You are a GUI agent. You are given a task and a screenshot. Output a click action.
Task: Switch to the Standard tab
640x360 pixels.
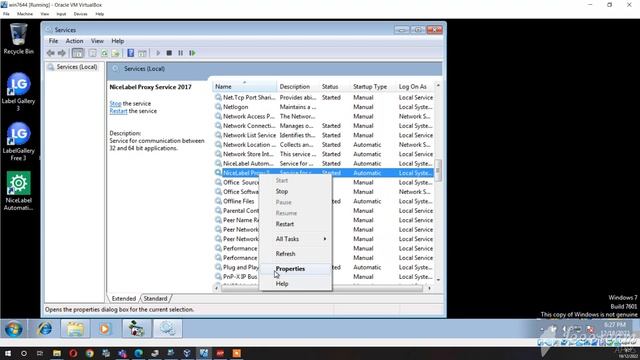pos(156,298)
